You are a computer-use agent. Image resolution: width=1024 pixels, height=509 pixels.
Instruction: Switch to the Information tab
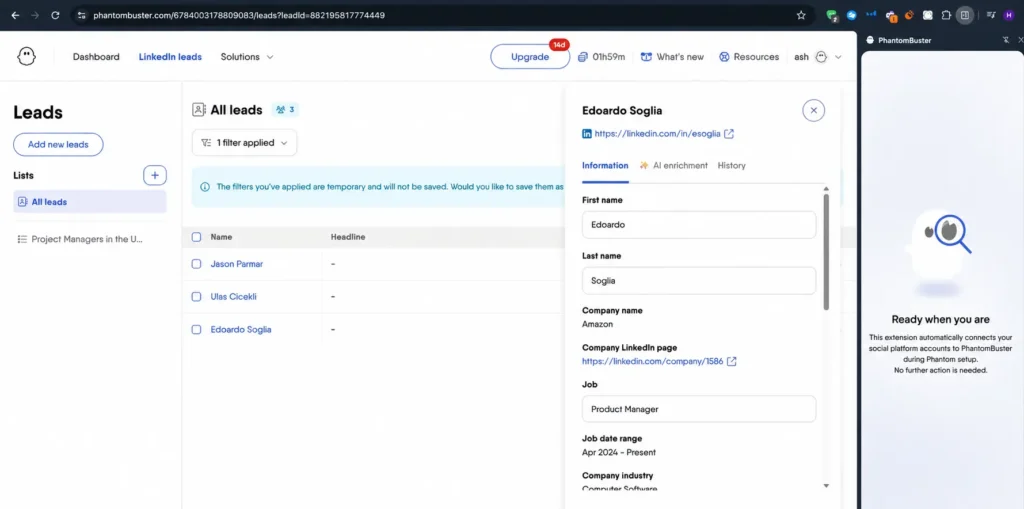(605, 165)
